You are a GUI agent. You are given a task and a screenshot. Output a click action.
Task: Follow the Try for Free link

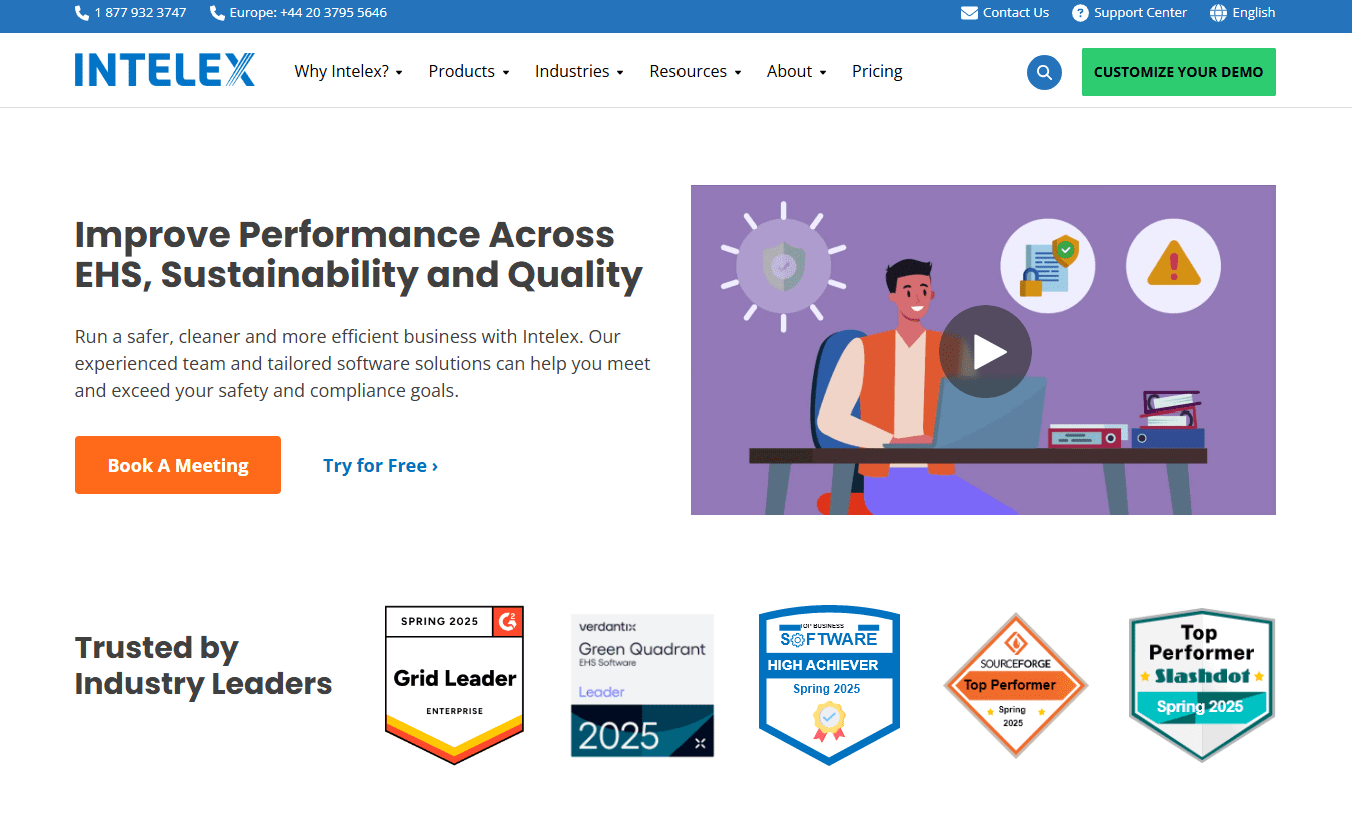click(380, 465)
